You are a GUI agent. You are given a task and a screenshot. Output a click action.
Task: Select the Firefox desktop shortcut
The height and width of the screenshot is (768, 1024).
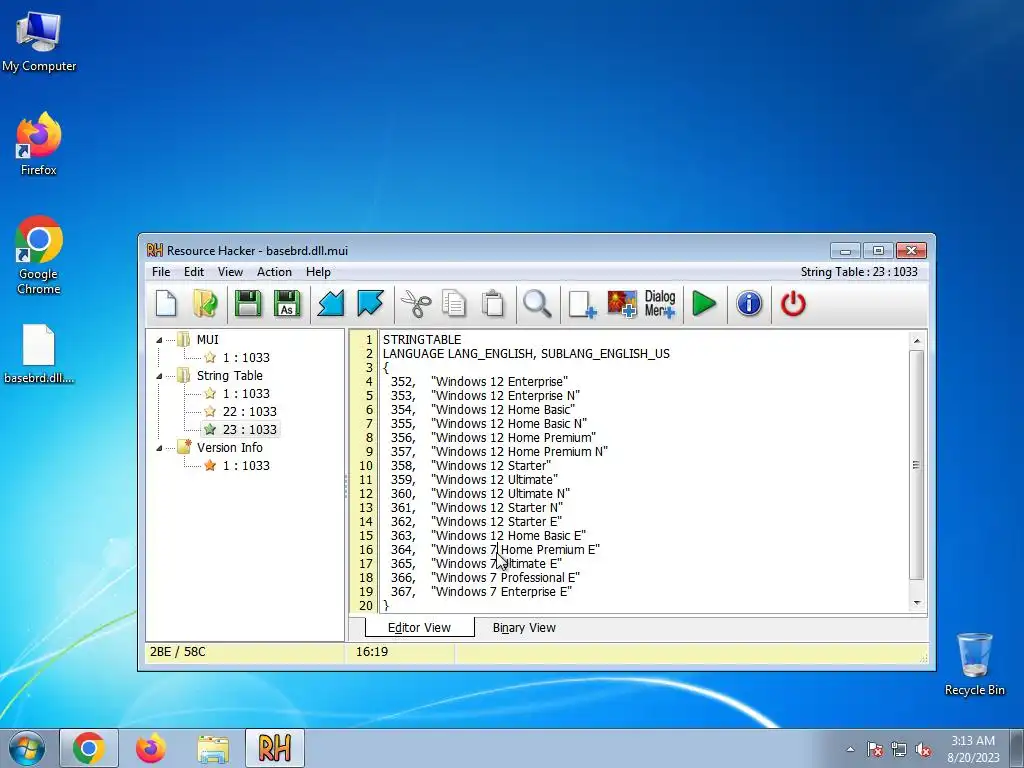click(x=39, y=144)
